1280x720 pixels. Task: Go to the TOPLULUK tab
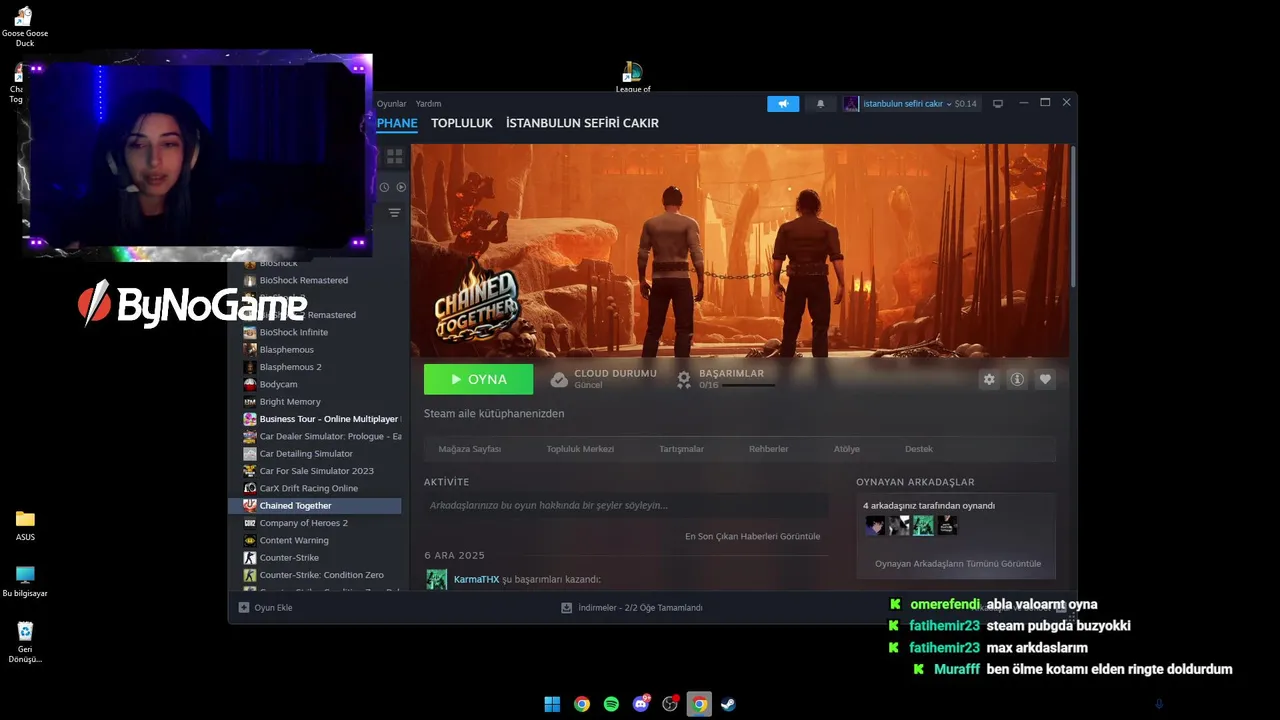click(462, 123)
